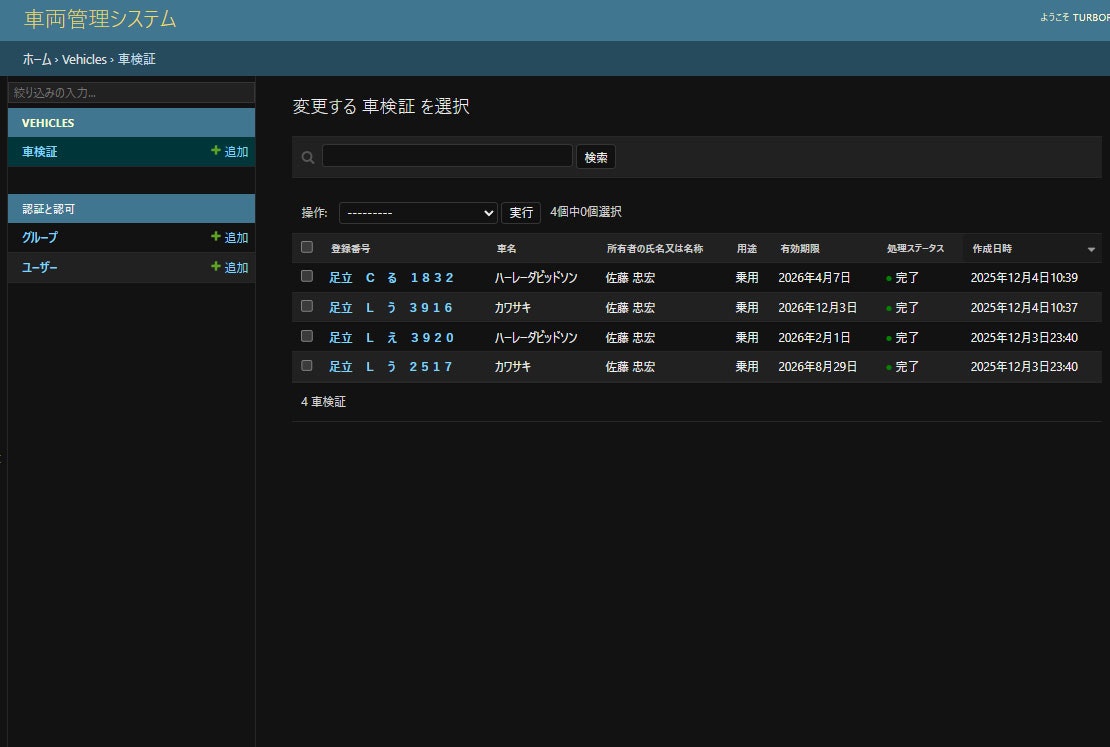This screenshot has width=1110, height=747.
Task: Click the 4個中0個選択 selection counter
Action: coord(586,212)
